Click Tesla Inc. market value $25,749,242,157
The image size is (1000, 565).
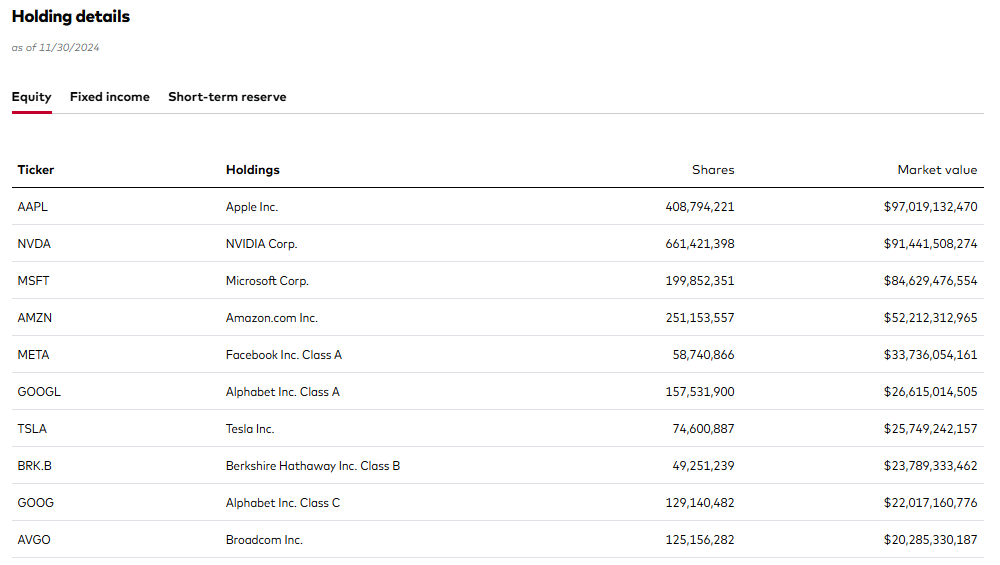(x=930, y=429)
